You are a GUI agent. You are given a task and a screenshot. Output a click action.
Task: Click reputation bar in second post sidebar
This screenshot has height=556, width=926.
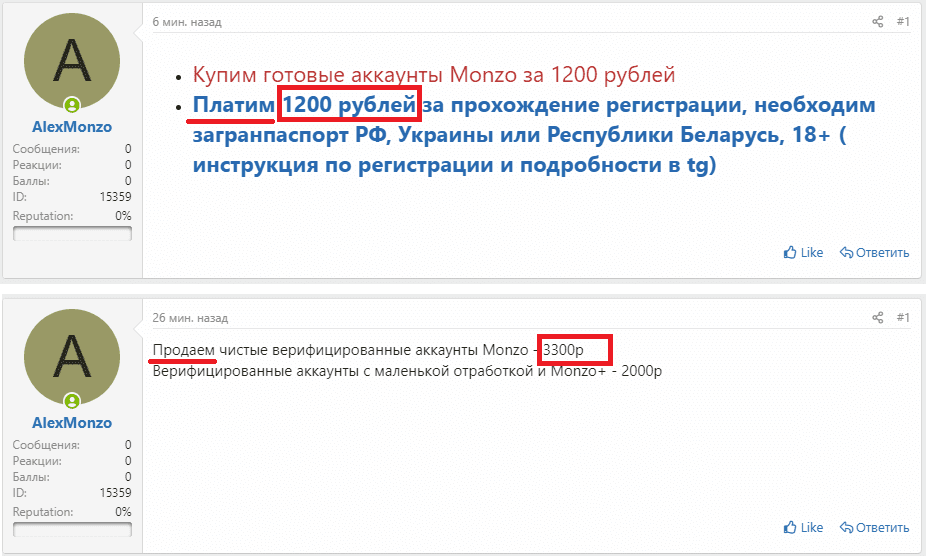pos(72,529)
